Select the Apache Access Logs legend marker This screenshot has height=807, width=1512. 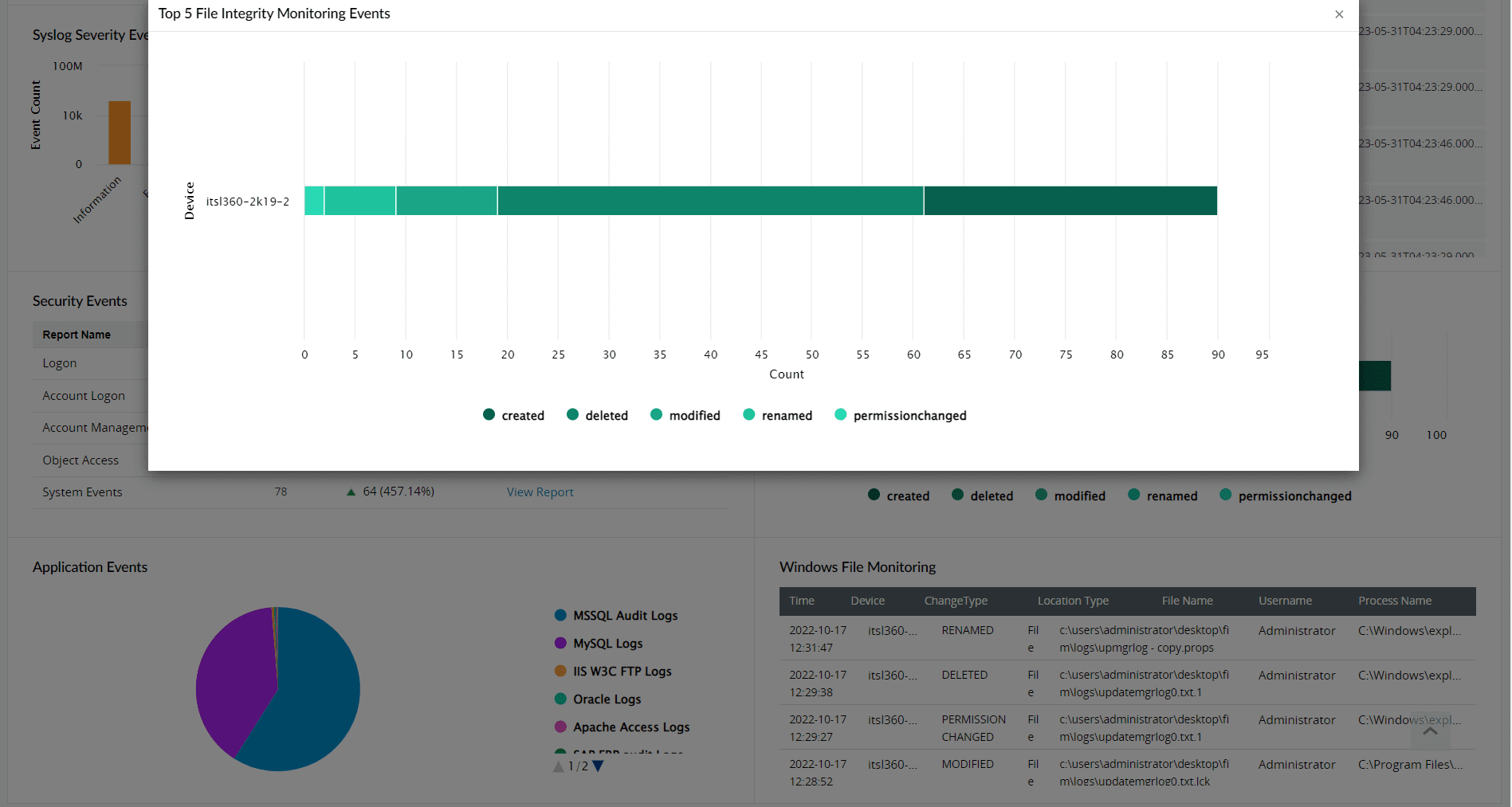tap(560, 727)
